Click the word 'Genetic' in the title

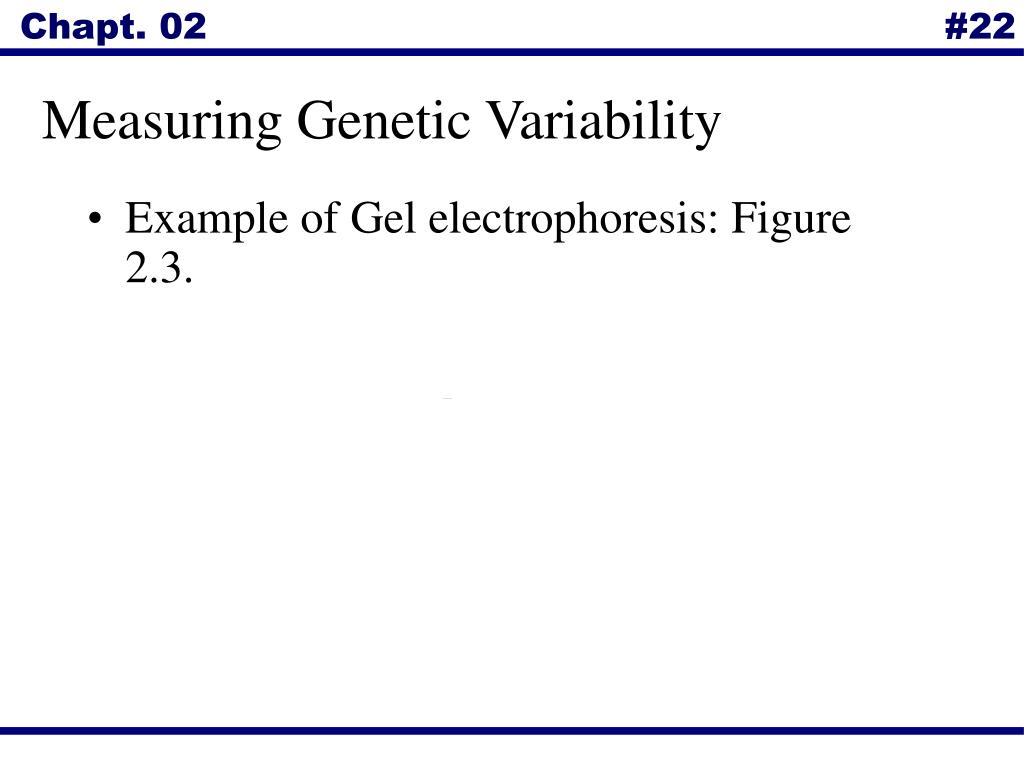click(x=383, y=121)
